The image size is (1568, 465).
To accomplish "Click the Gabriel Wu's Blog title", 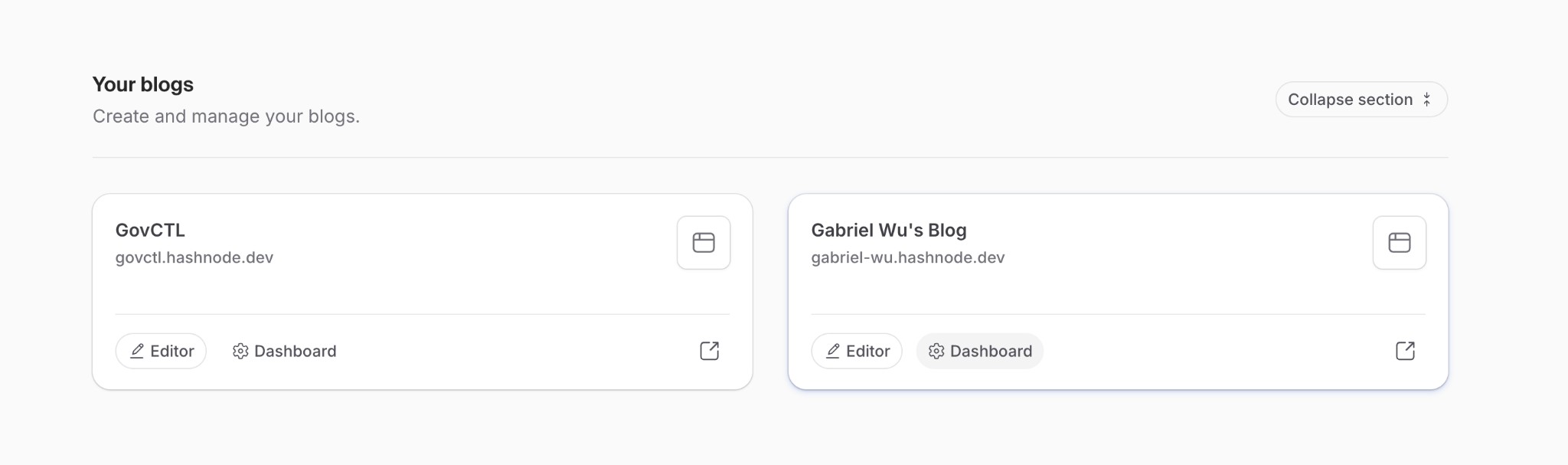I will point(889,230).
